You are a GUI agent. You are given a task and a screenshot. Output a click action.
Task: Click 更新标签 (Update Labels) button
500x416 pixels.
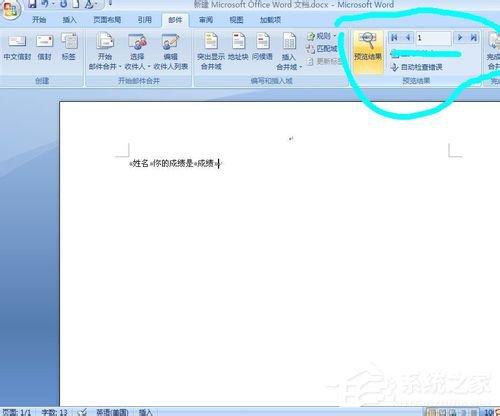[x=324, y=61]
